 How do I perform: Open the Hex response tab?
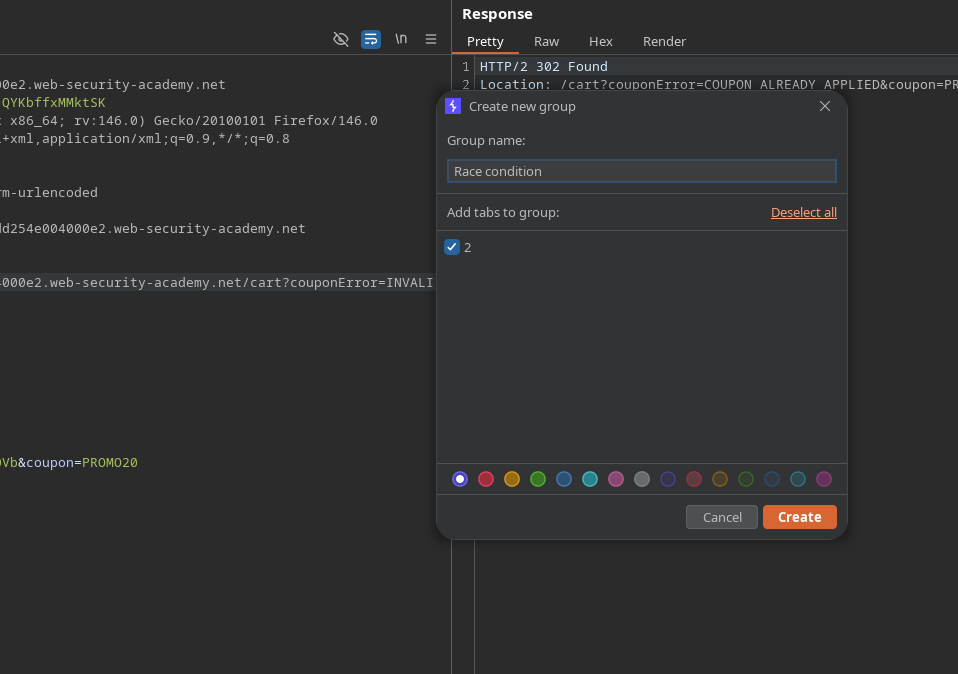(600, 41)
